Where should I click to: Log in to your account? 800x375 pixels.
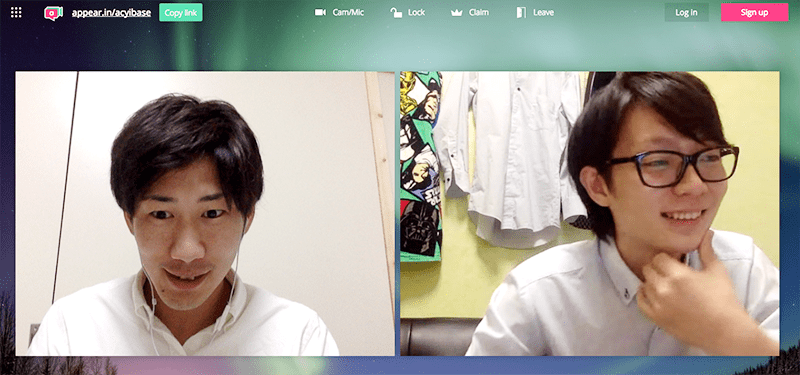[686, 12]
